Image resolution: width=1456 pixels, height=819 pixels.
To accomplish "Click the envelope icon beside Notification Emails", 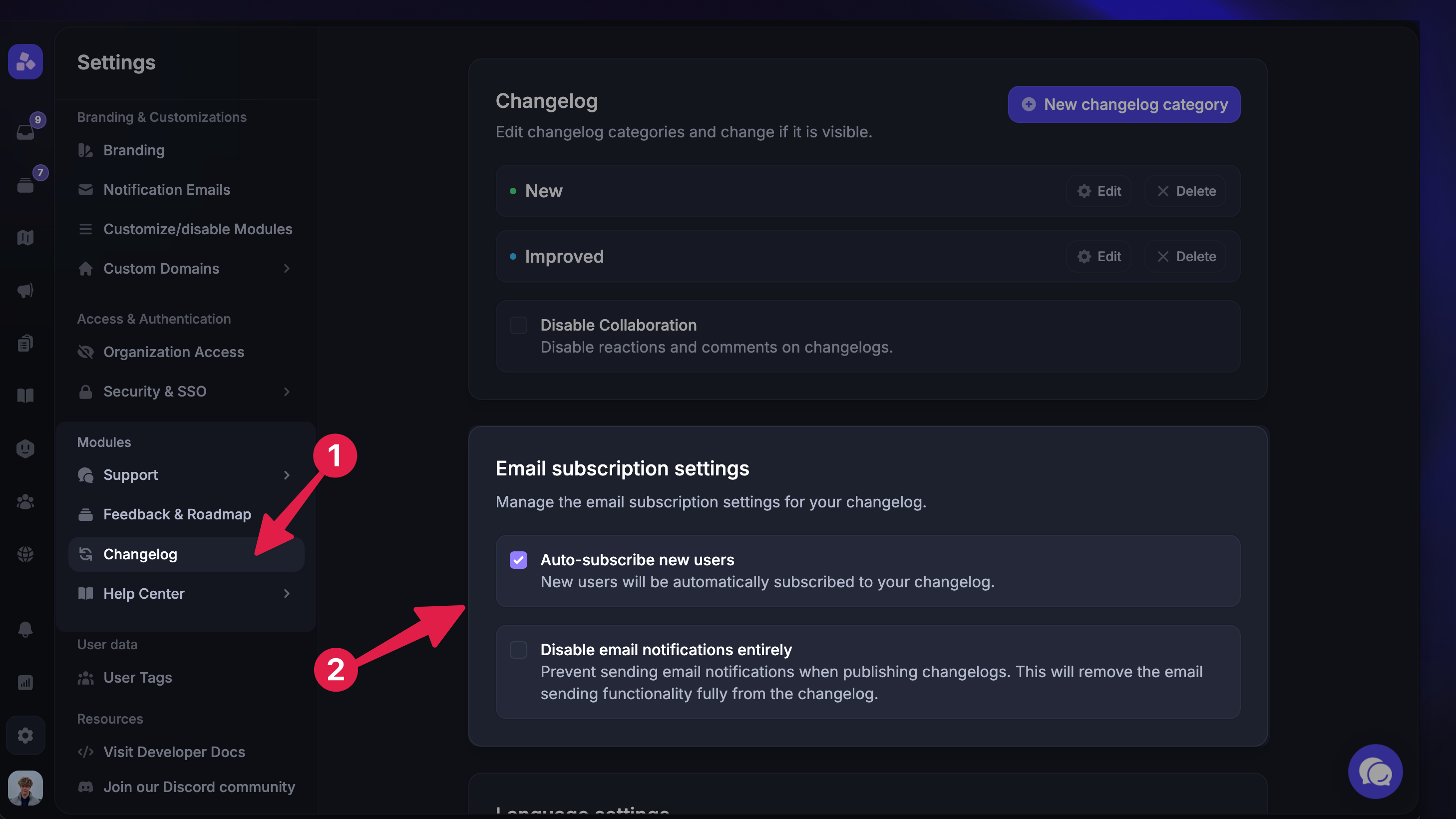I will tap(85, 190).
